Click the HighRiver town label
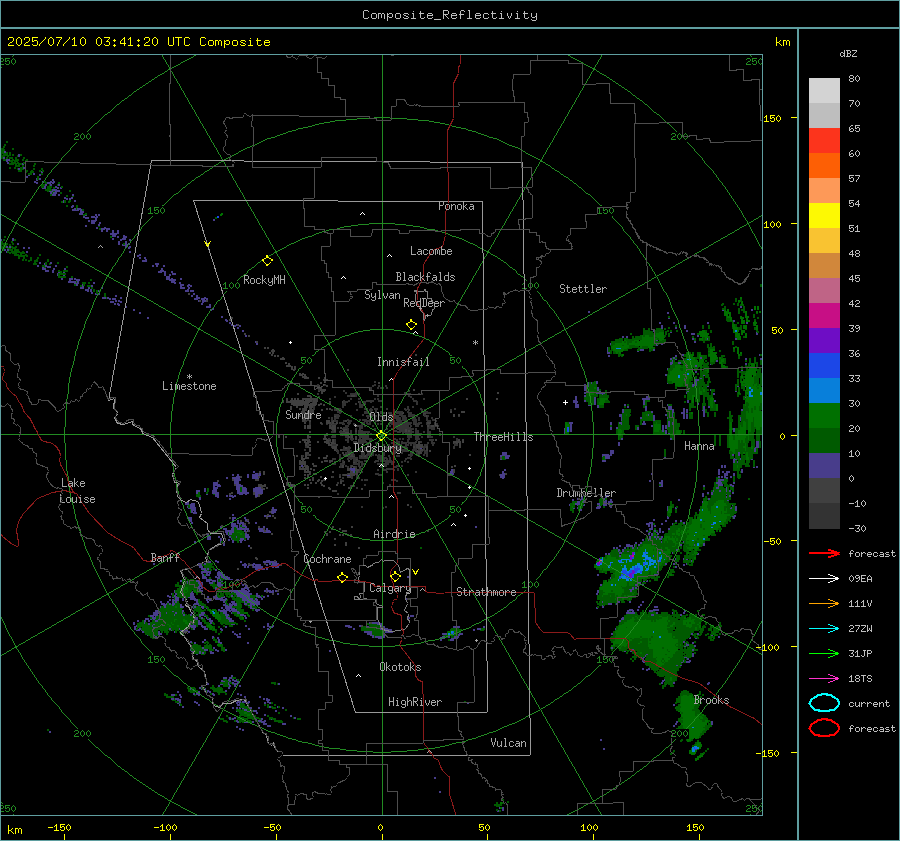The width and height of the screenshot is (900, 841). (x=415, y=702)
